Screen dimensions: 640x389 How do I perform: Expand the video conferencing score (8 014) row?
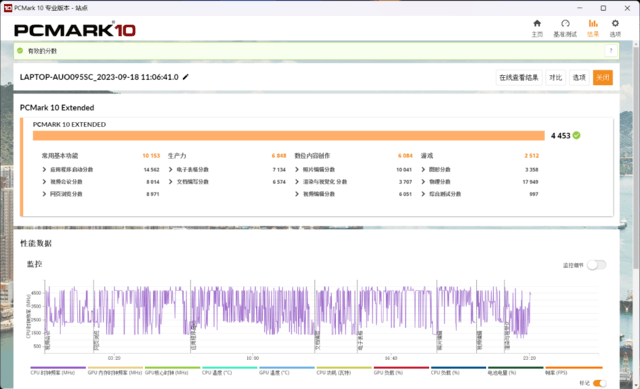point(44,182)
